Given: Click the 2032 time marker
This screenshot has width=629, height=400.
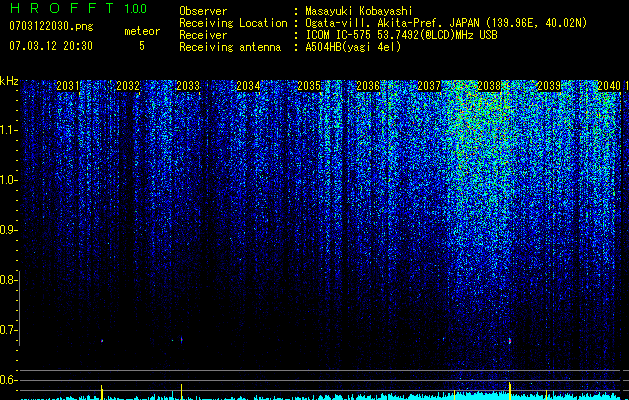Looking at the screenshot, I should point(128,86).
